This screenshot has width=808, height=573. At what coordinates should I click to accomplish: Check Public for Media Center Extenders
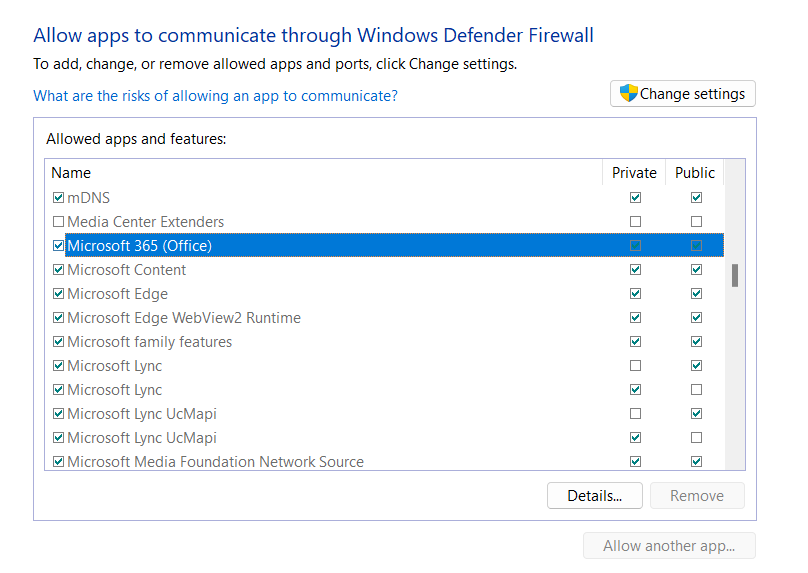pyautogui.click(x=696, y=222)
